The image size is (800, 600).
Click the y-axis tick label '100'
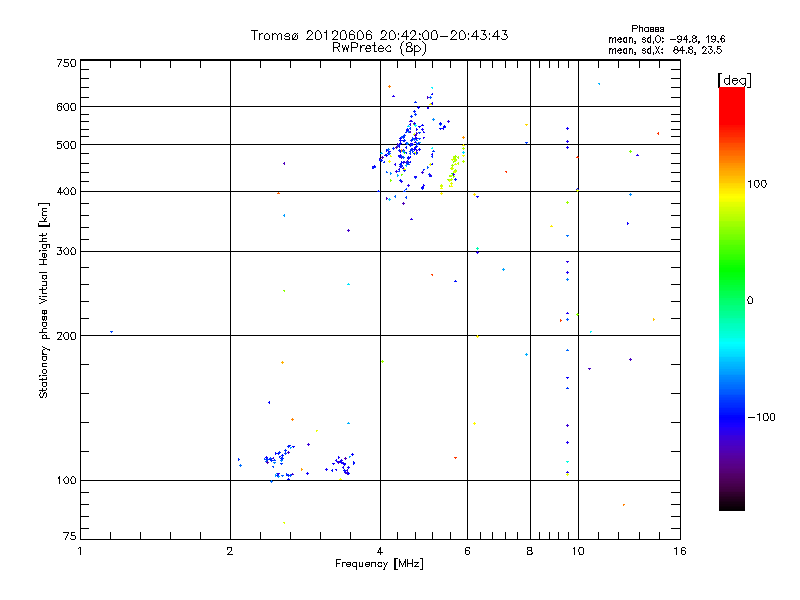pos(67,480)
